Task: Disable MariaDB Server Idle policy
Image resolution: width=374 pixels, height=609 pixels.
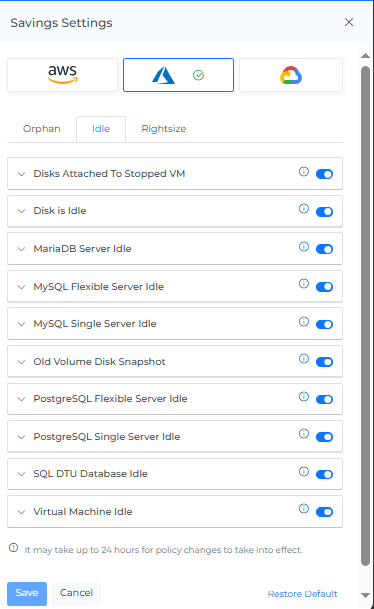Action: [324, 249]
